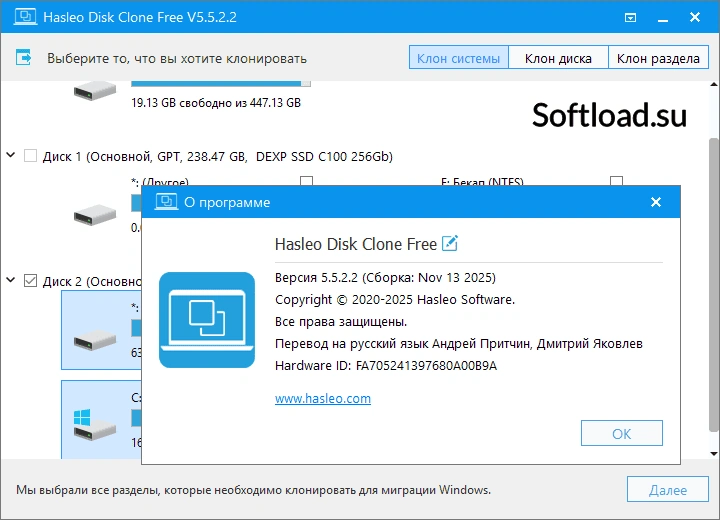Untick the Диск 2 checkbox
The width and height of the screenshot is (720, 520).
[x=30, y=280]
